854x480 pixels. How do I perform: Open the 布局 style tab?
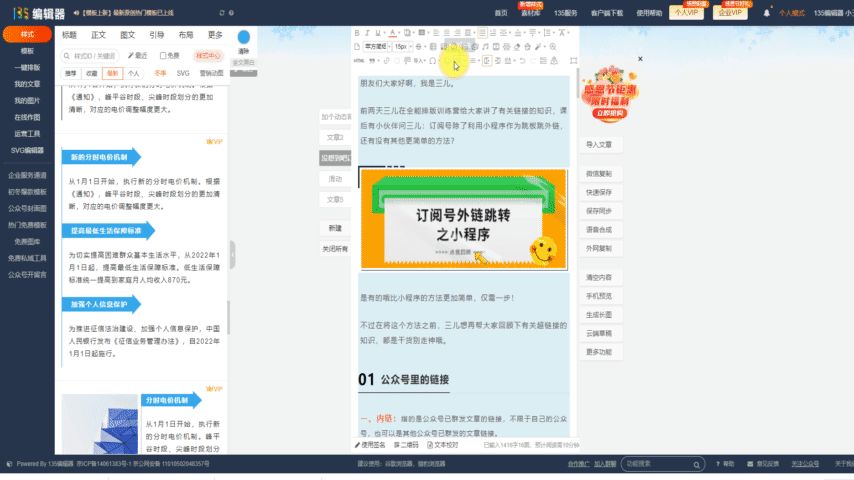[x=186, y=35]
